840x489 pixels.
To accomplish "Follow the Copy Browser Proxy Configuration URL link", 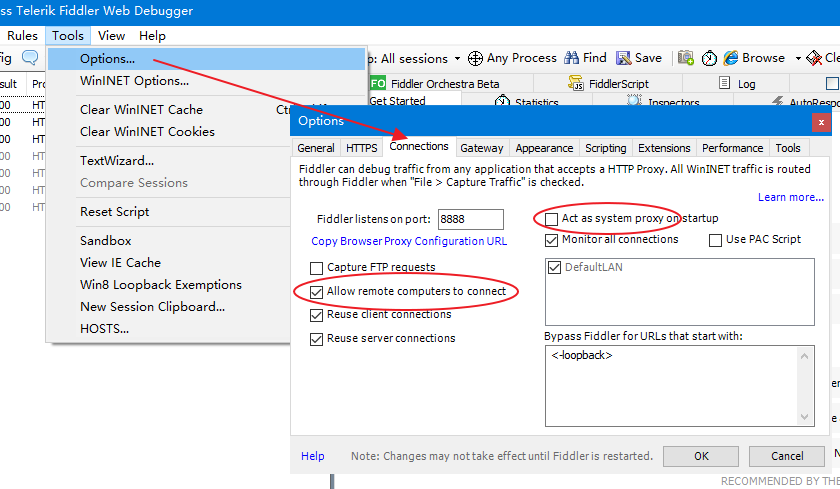I will click(409, 241).
